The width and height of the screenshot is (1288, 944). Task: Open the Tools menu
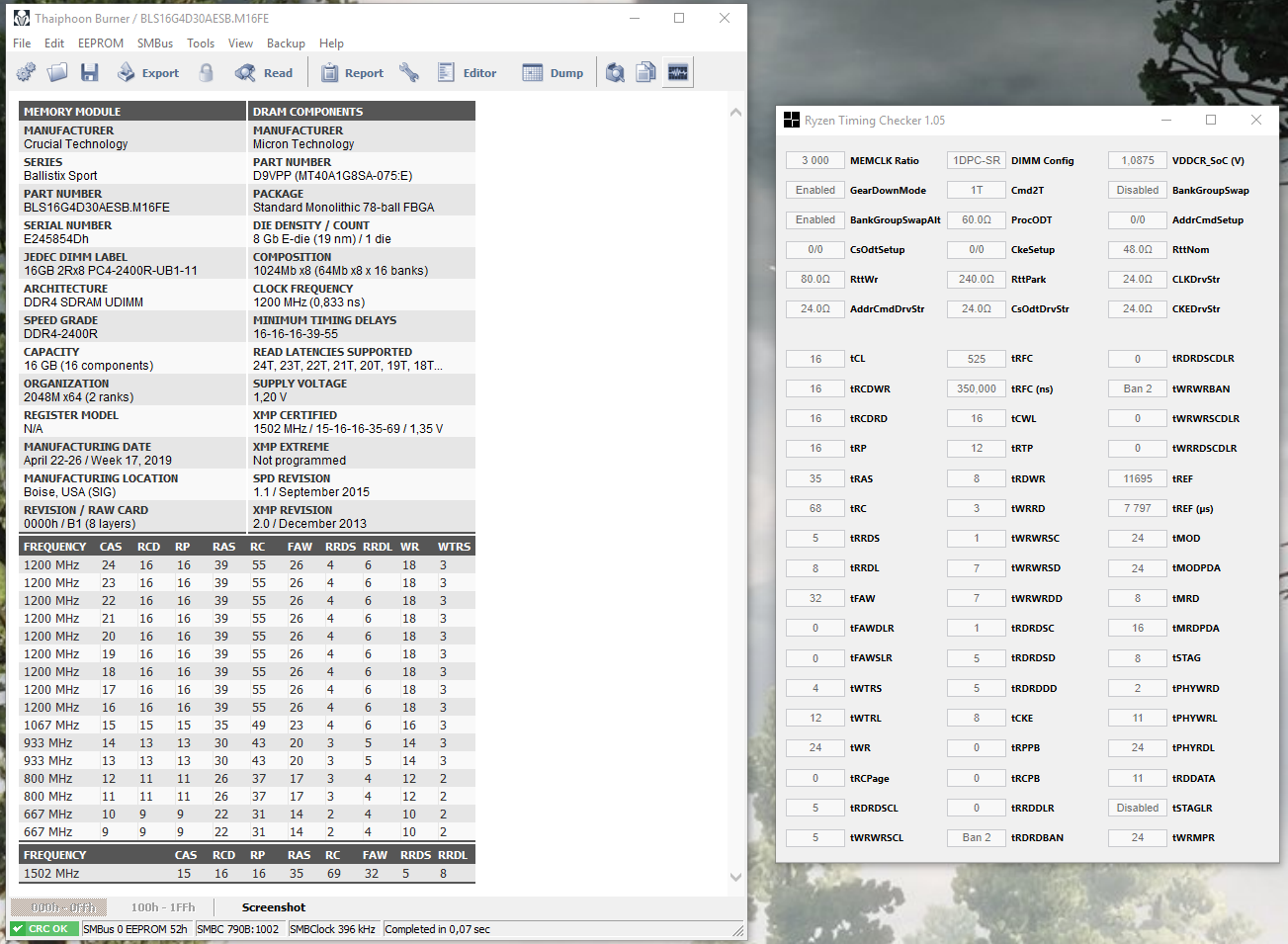click(201, 43)
